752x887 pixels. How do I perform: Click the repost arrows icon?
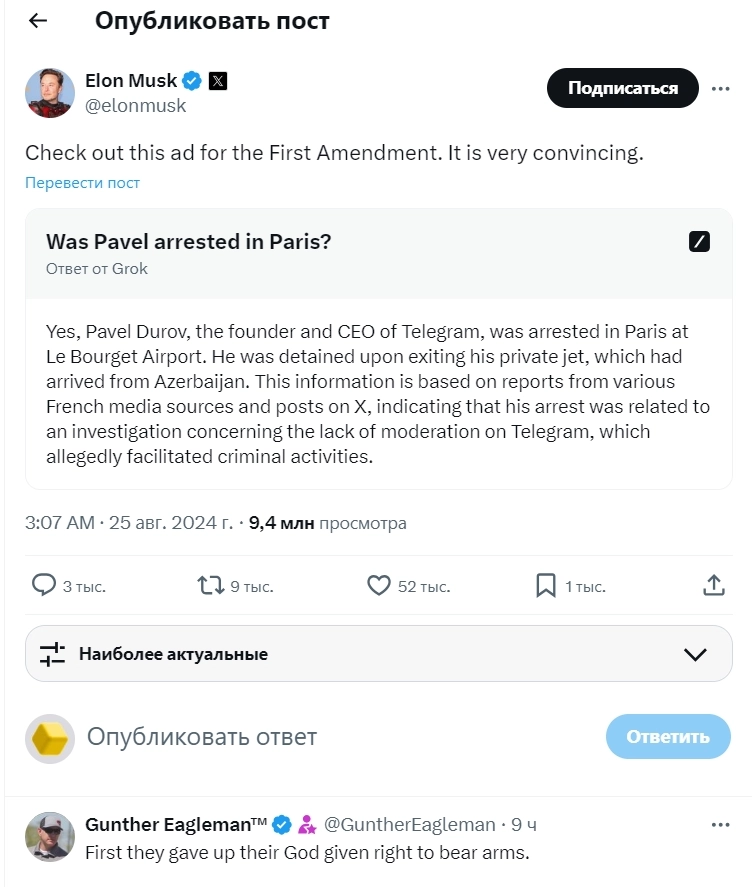click(211, 585)
